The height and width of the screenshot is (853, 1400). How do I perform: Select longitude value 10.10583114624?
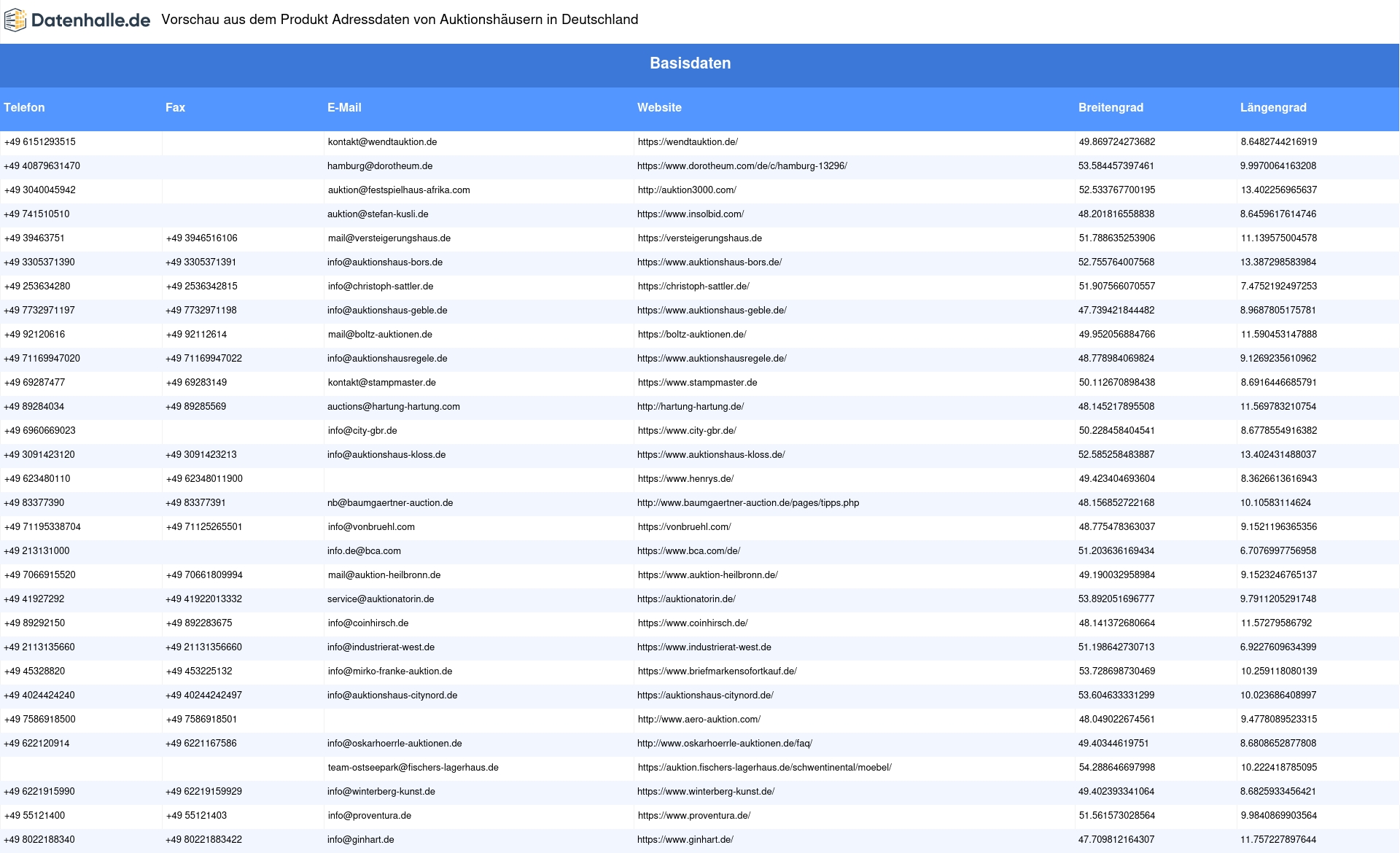click(1275, 503)
